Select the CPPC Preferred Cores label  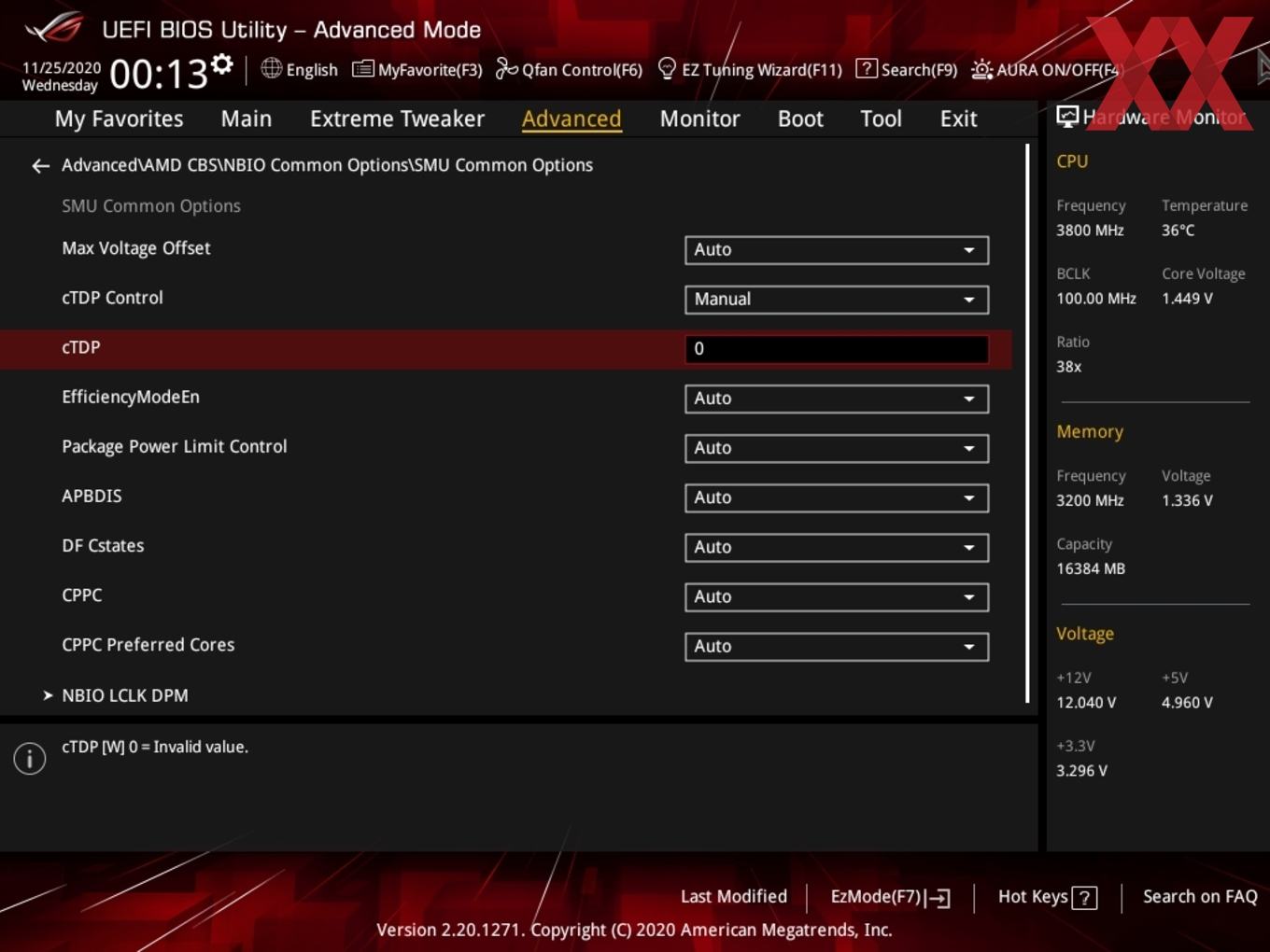point(148,645)
